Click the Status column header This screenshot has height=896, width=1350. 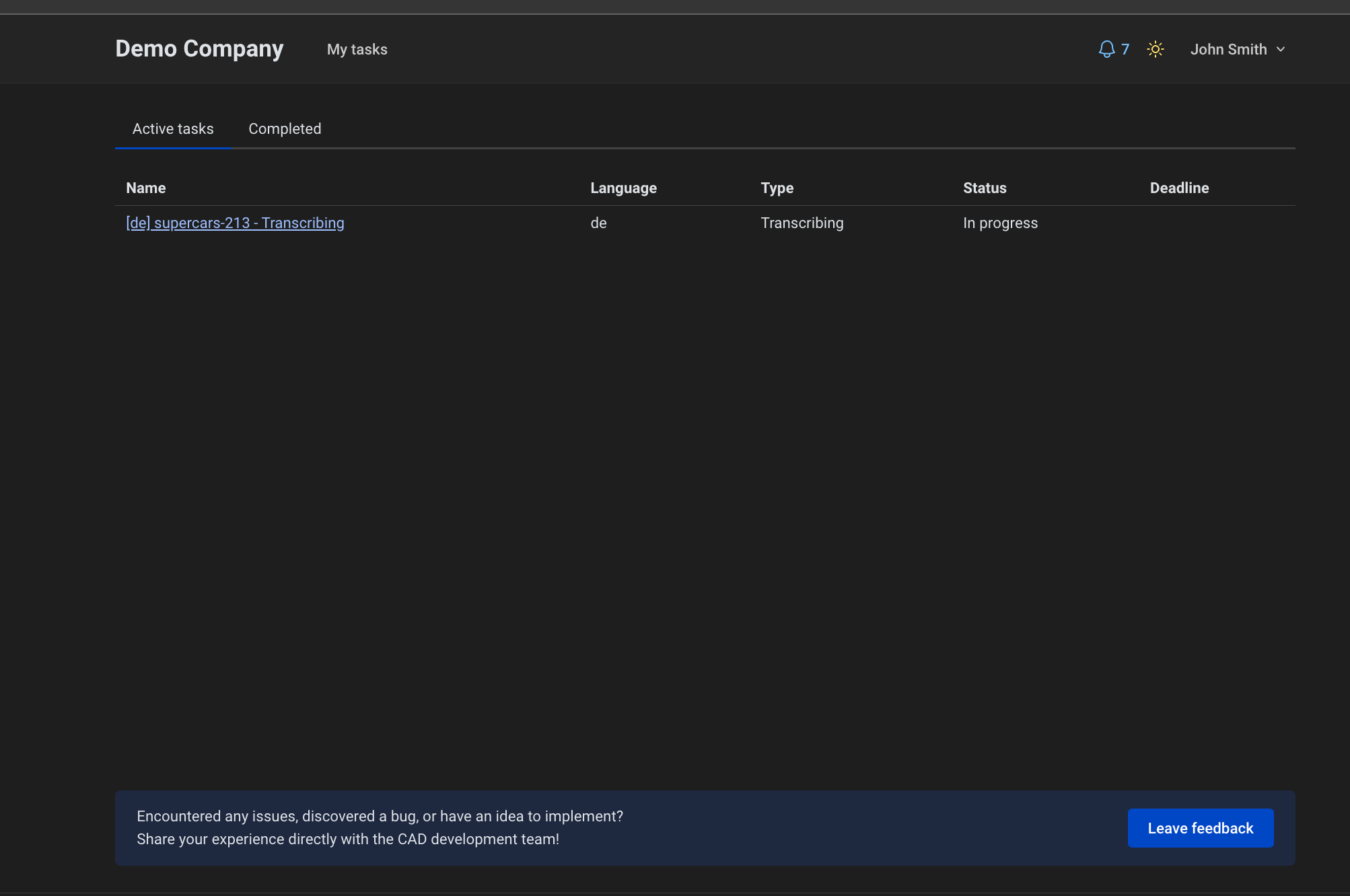[985, 188]
